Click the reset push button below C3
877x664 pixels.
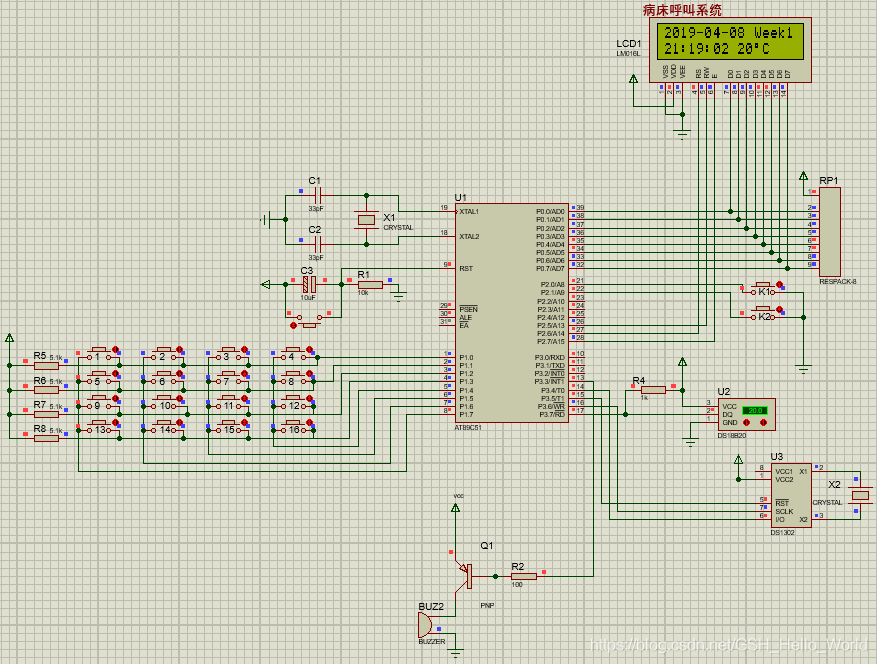tap(310, 321)
